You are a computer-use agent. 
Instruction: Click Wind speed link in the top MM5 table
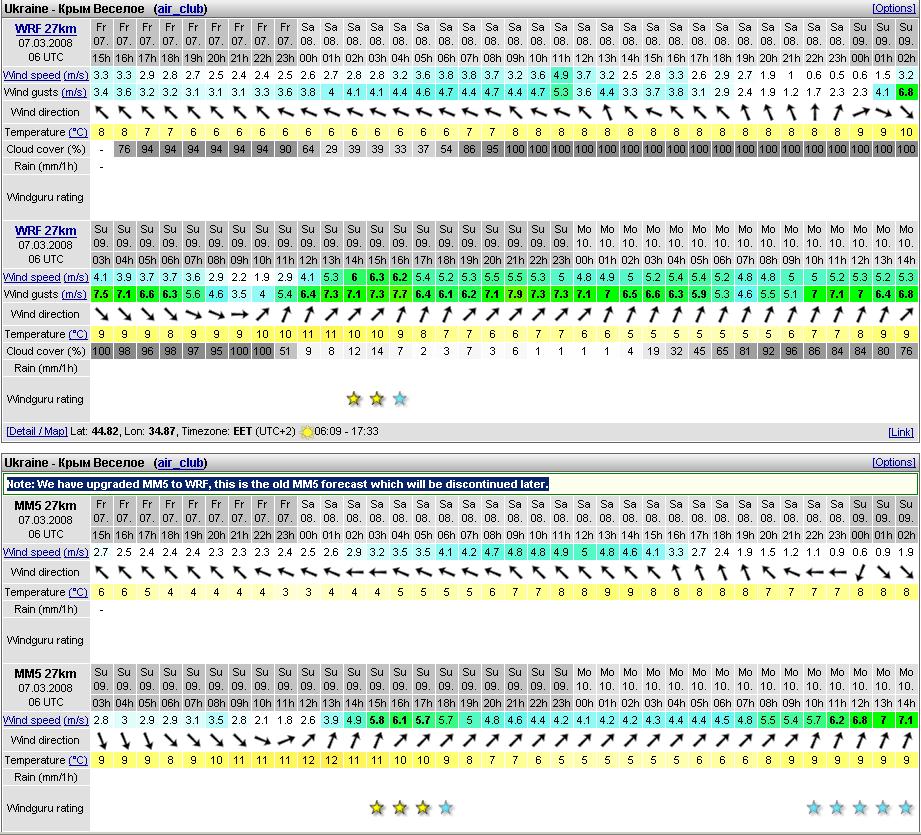point(31,552)
